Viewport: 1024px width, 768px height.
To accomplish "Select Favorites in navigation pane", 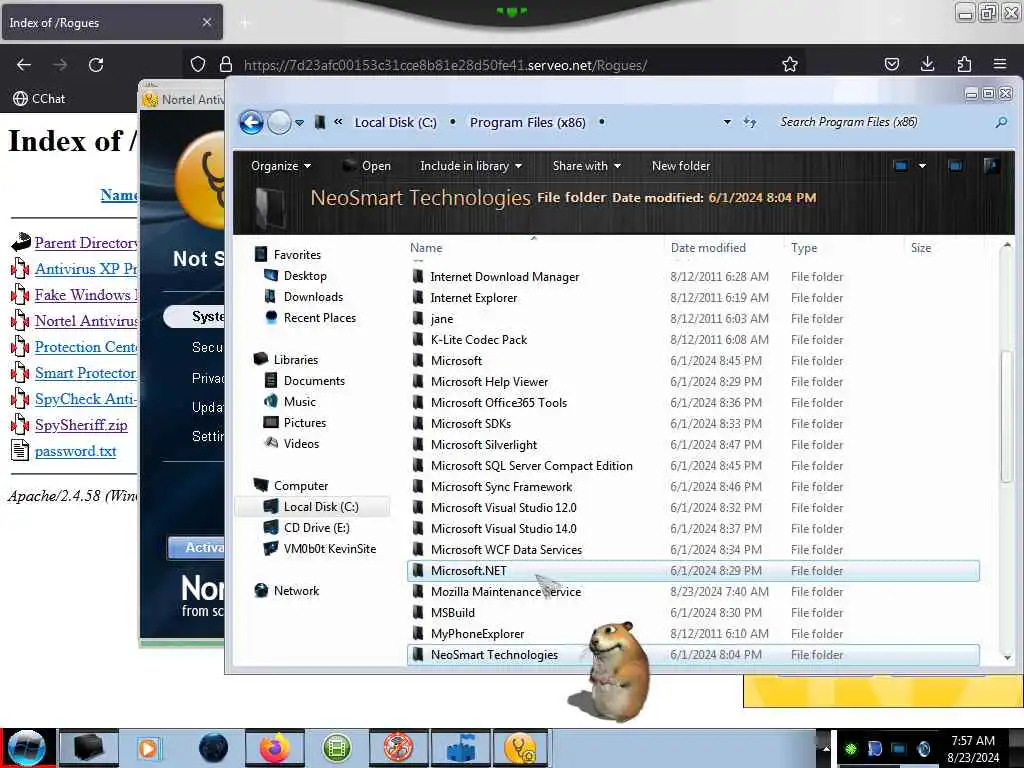I will click(297, 255).
